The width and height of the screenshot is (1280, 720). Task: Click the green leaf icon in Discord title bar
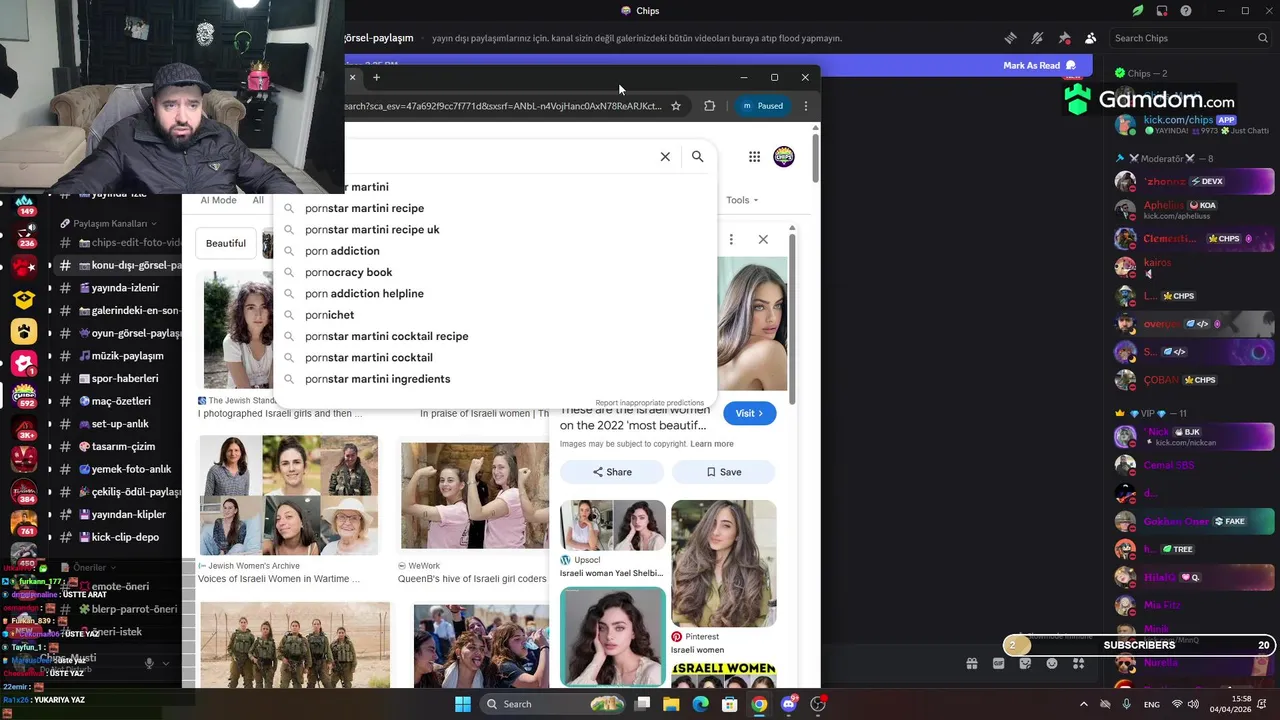1138,11
